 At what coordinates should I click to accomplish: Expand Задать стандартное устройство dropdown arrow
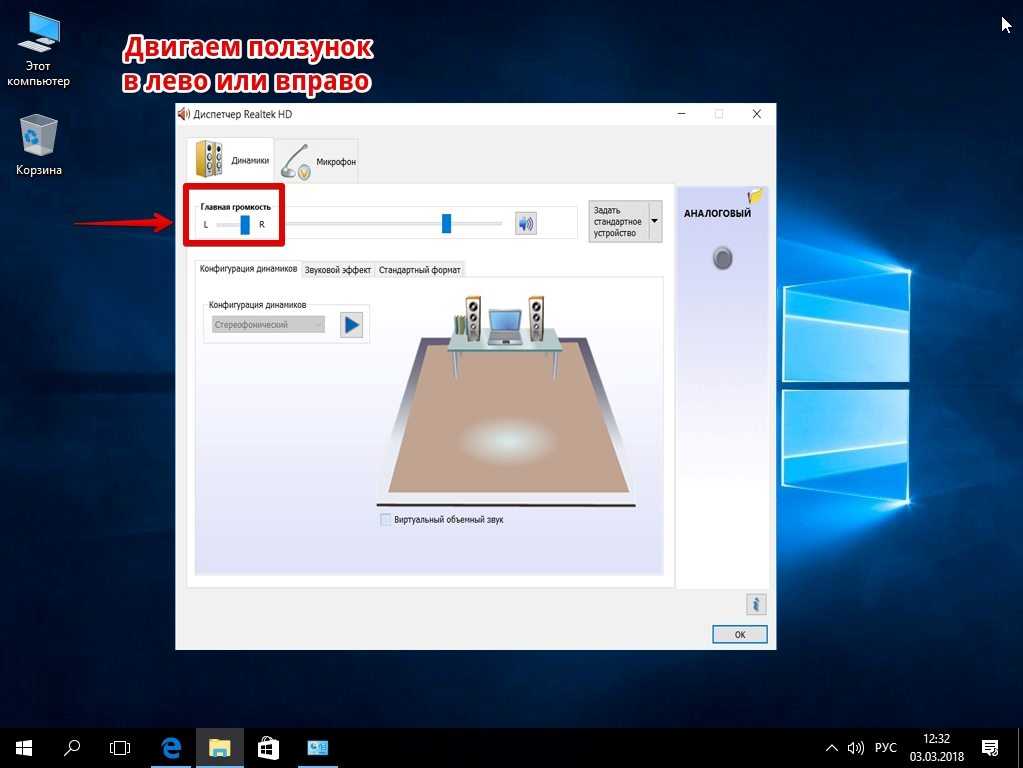(655, 221)
